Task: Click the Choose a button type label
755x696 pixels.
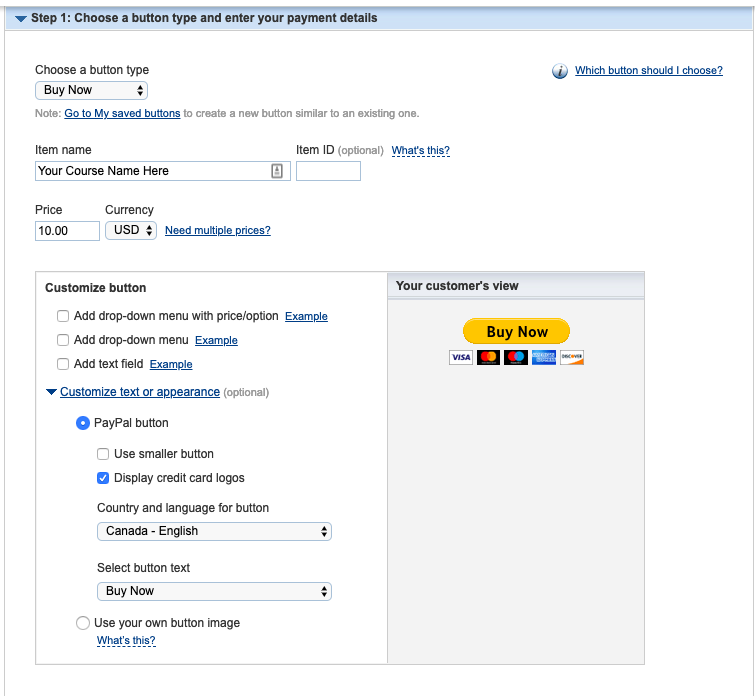Action: pos(92,70)
